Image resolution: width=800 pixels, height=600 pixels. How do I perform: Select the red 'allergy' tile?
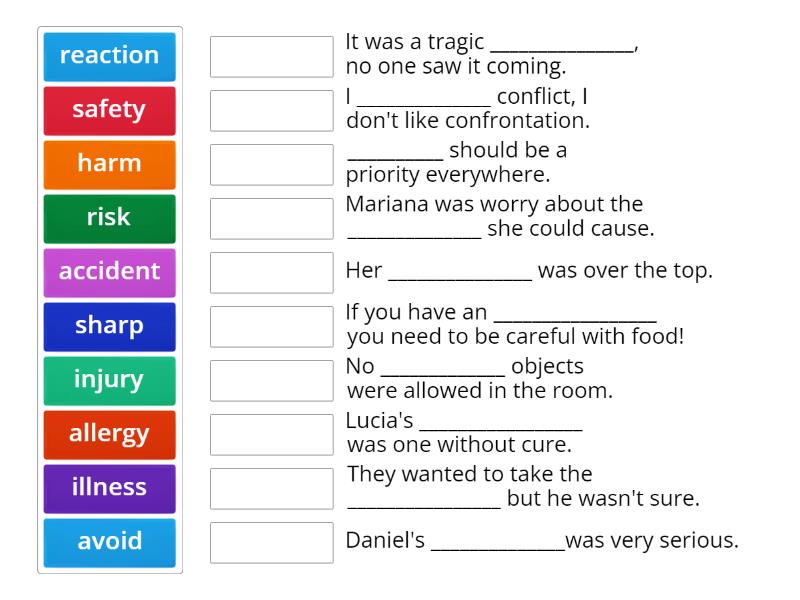pos(108,434)
